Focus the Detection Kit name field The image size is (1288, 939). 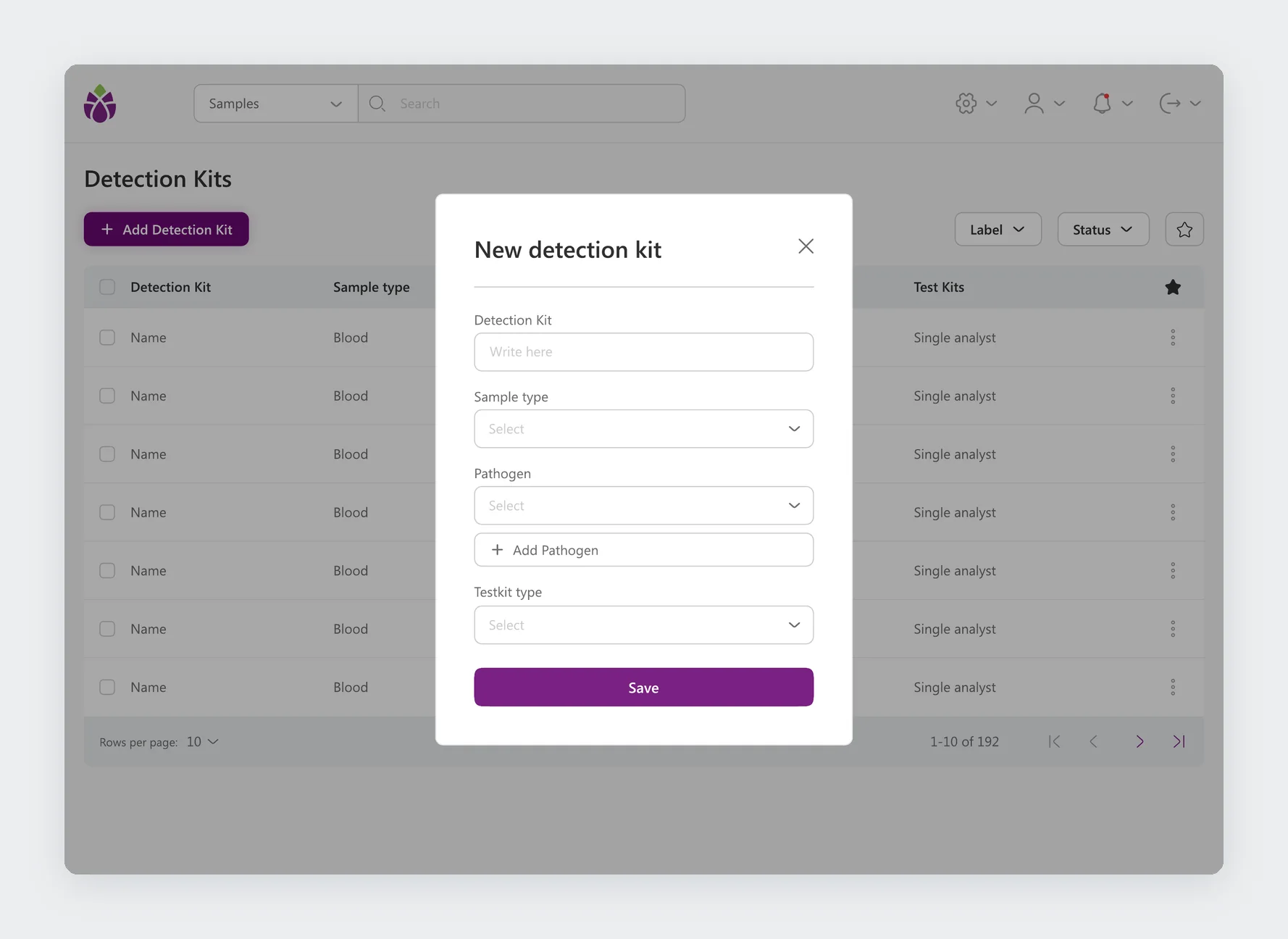tap(643, 352)
